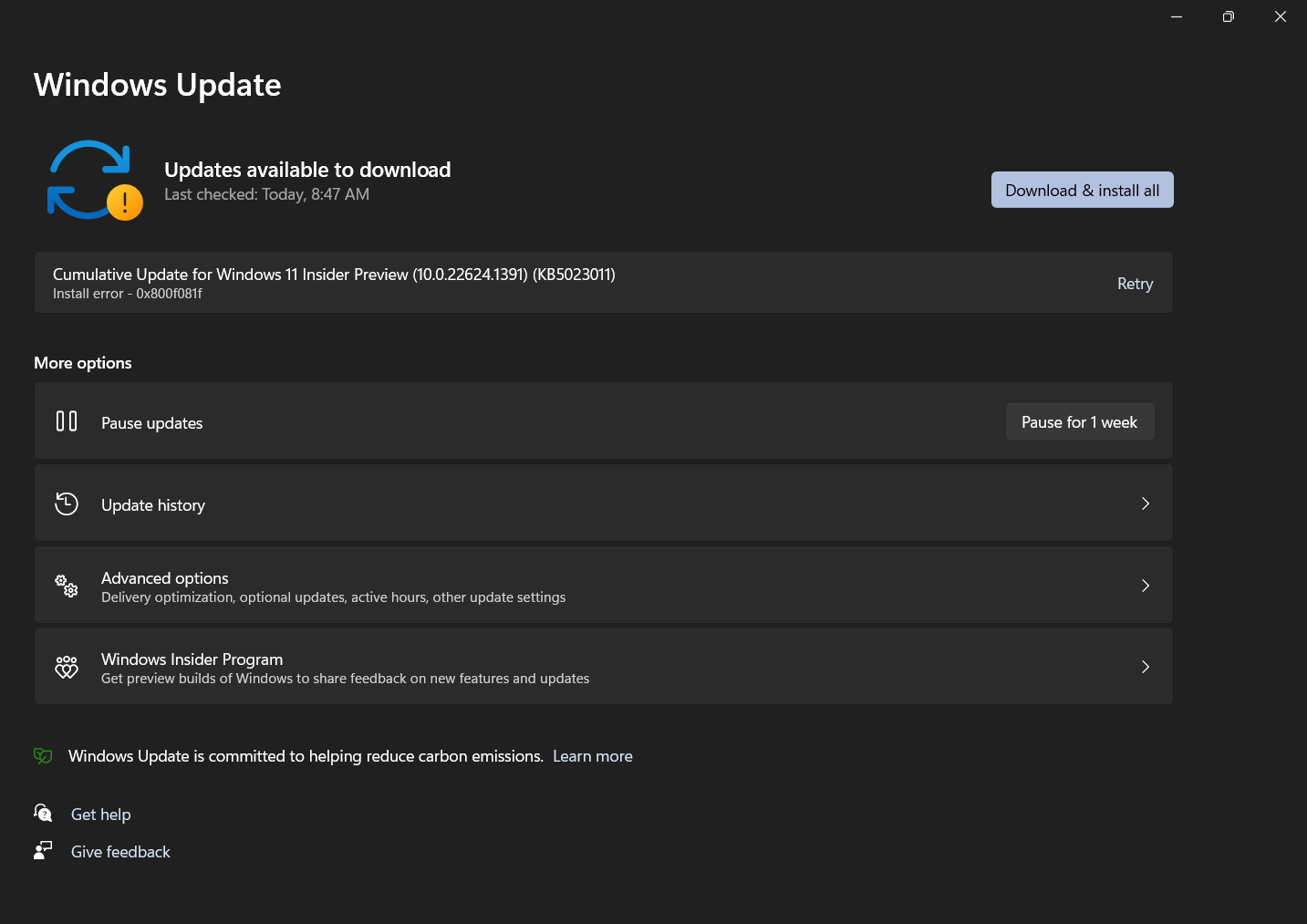Click the Get help headset icon
Viewport: 1307px width, 924px height.
[43, 812]
